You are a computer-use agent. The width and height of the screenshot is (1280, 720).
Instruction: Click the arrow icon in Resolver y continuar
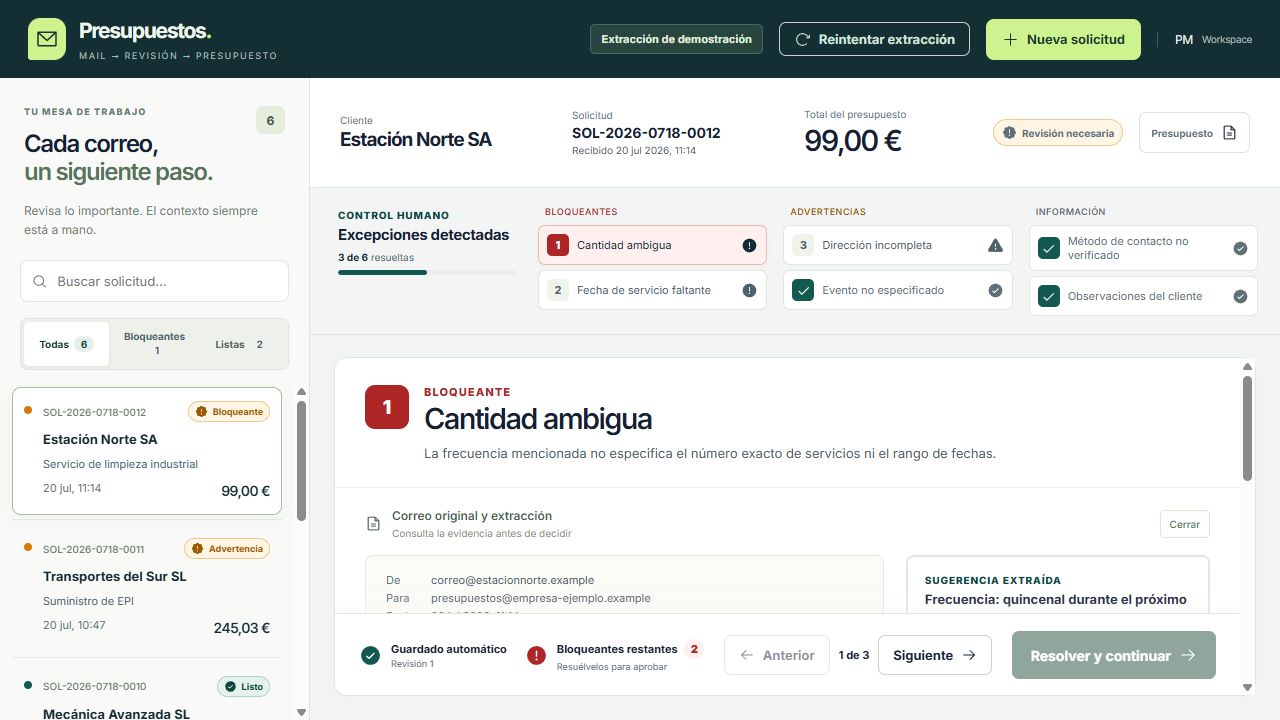[x=1188, y=656]
